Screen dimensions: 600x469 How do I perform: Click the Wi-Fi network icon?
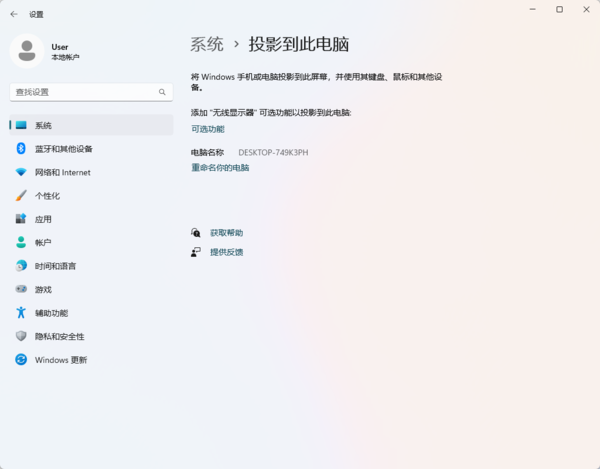pos(21,172)
